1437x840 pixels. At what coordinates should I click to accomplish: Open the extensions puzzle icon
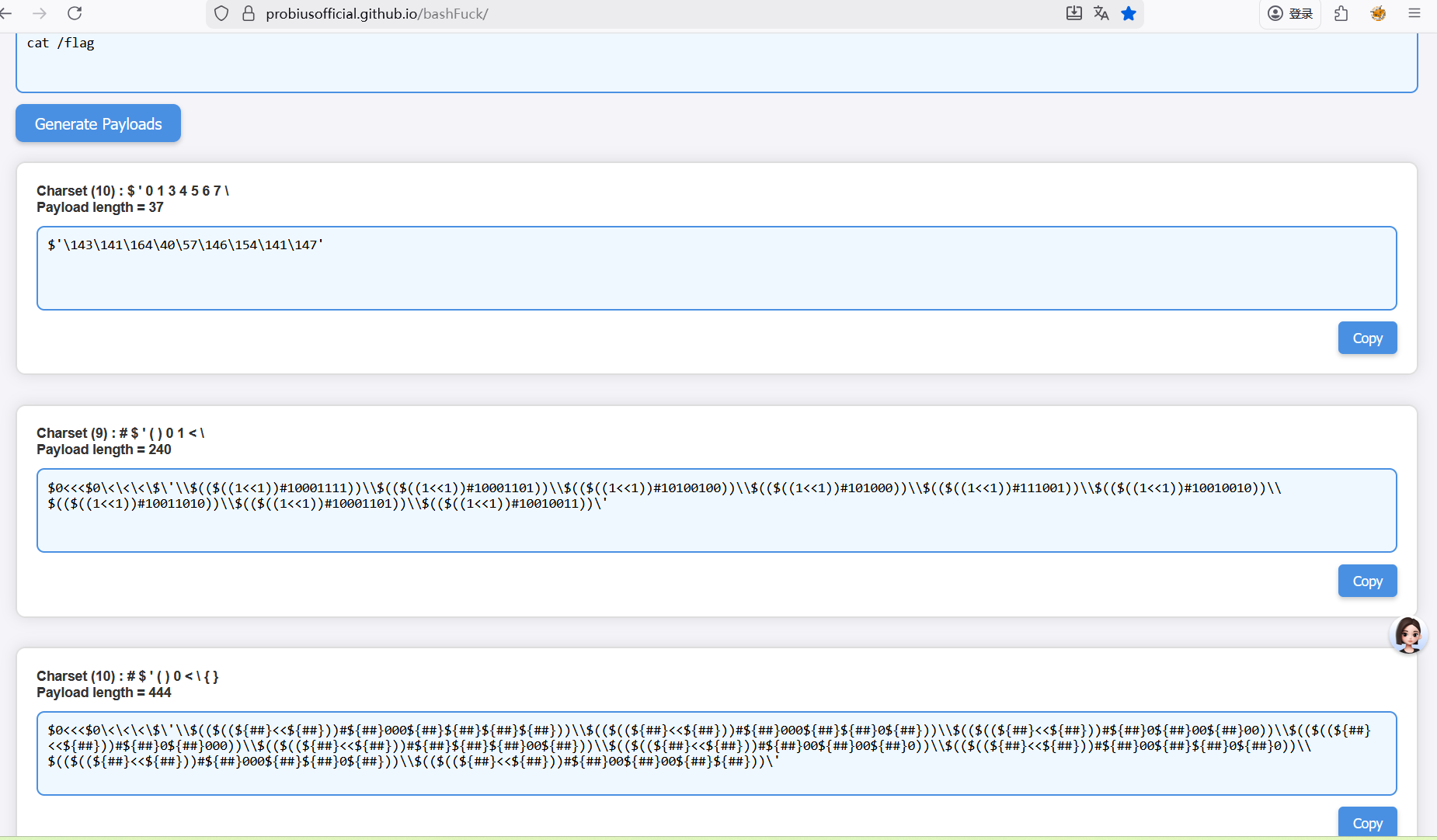click(x=1341, y=13)
